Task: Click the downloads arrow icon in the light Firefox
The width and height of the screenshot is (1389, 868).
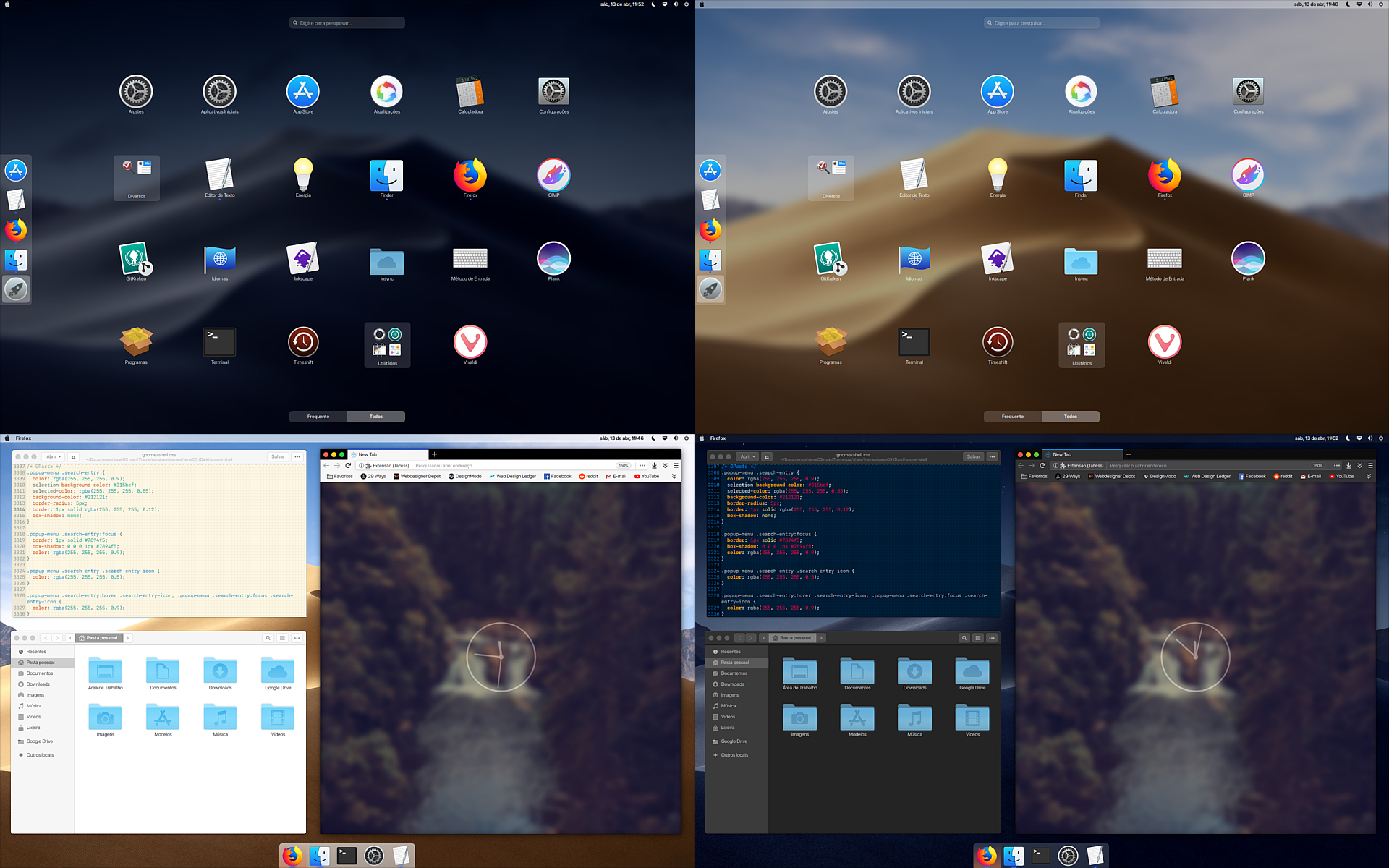Action: pos(654,466)
